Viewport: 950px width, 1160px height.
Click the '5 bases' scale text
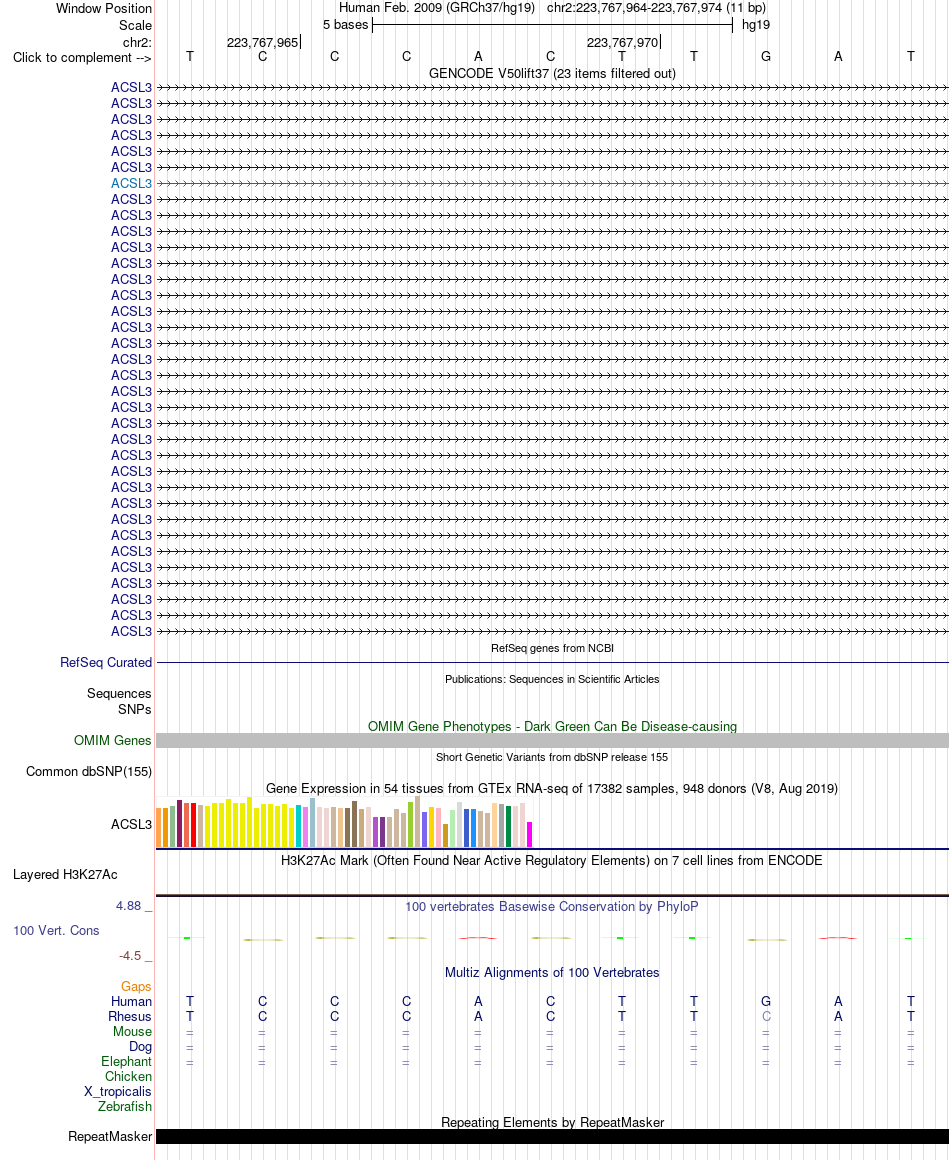coord(346,25)
